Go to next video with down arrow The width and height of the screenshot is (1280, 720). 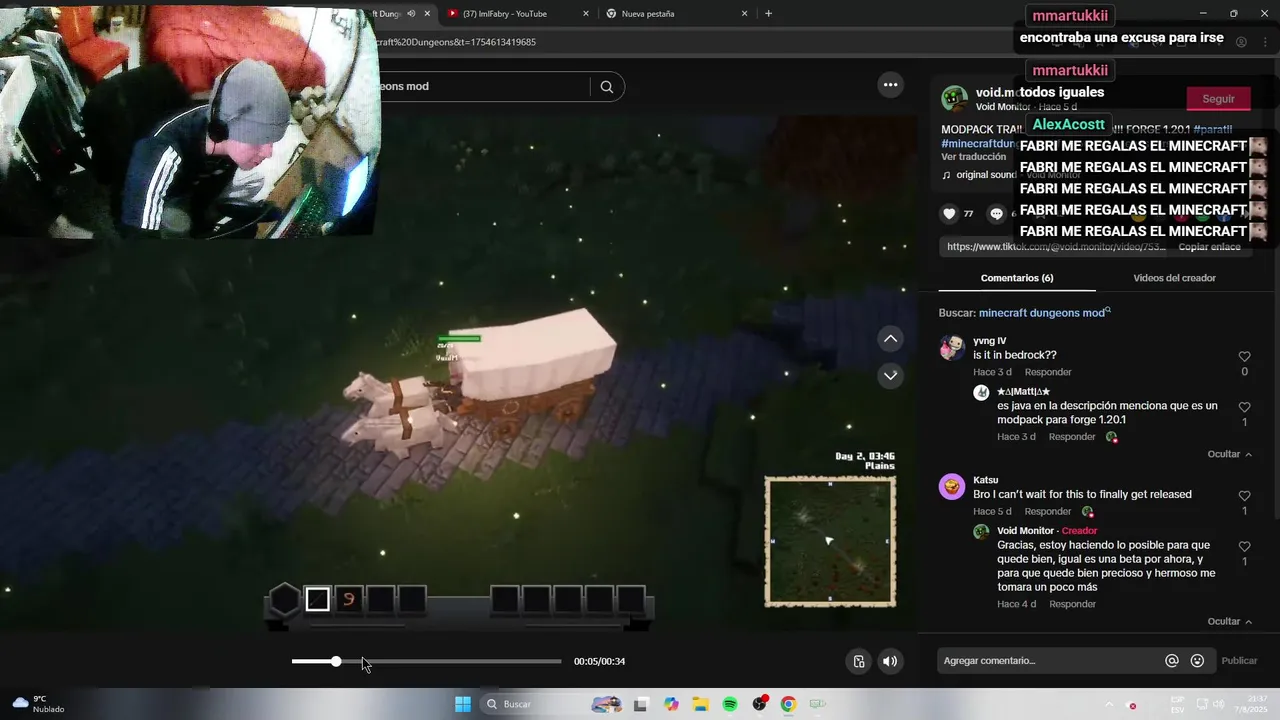890,375
